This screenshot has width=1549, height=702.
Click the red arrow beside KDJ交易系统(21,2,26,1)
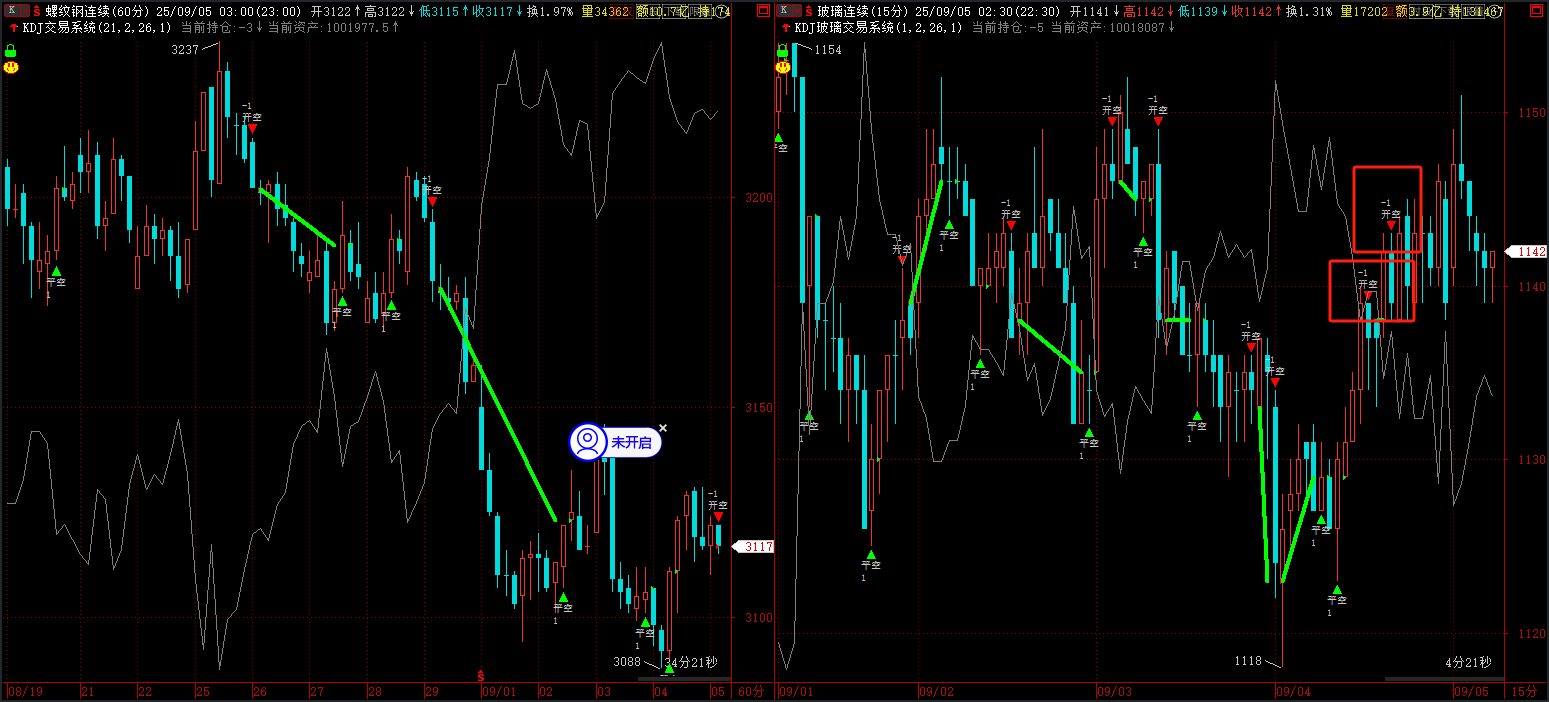coord(13,28)
